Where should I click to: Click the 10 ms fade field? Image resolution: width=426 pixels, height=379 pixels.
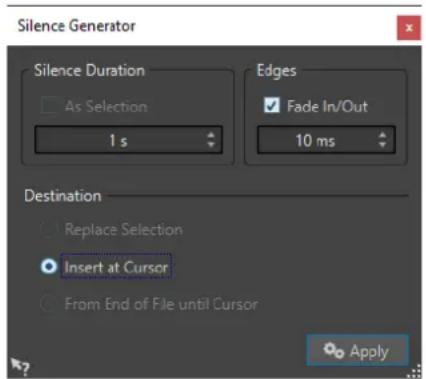326,140
